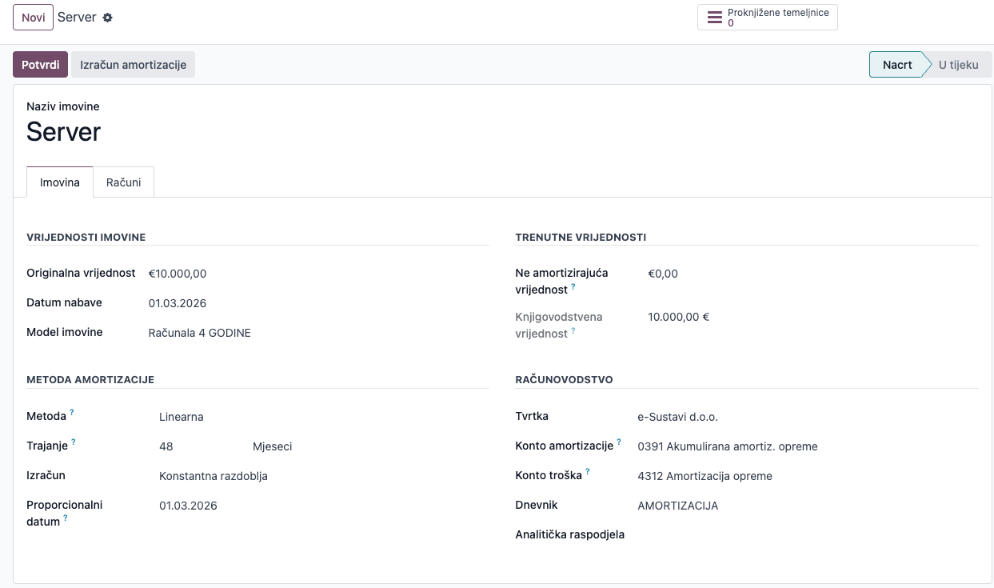Open the Metoda Linearna dropdown
Screen dimensions: 994x588
click(323, 417)
